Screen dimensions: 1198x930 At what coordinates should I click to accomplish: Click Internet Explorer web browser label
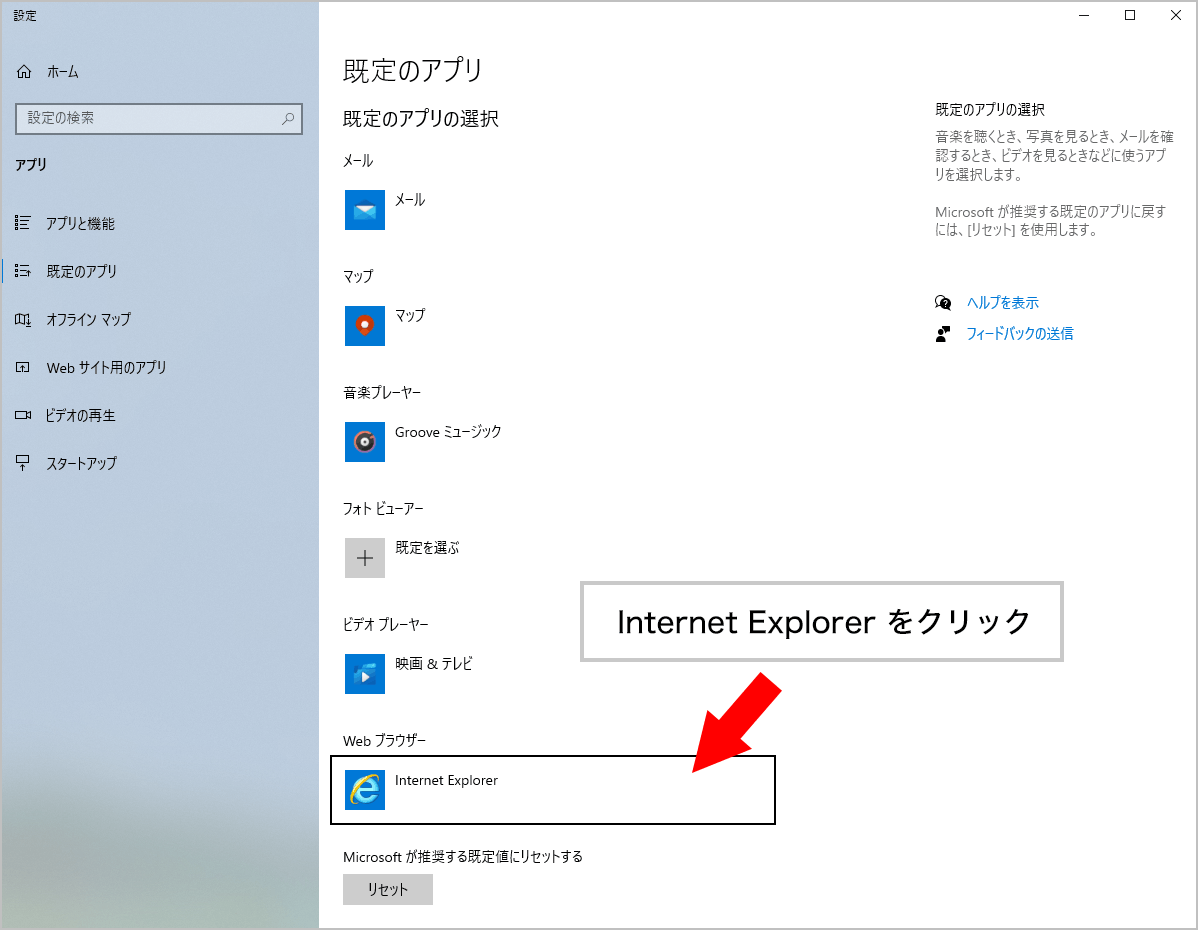[x=446, y=780]
